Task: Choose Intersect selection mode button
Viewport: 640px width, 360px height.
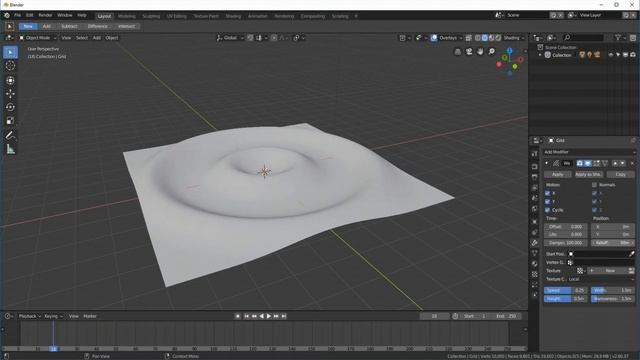Action: click(127, 26)
